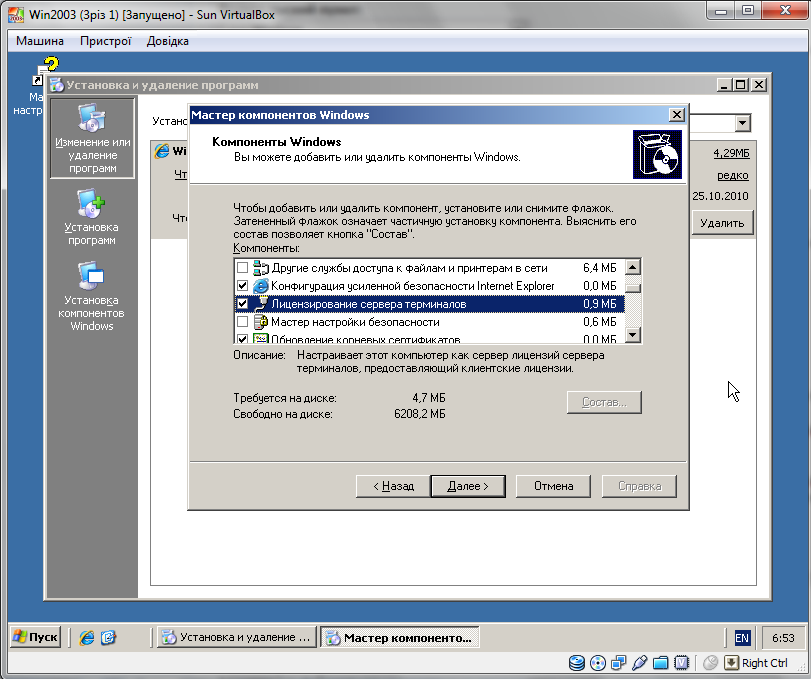Open 'Установка компонентов Windows' sidebar icon
The height and width of the screenshot is (679, 811).
[x=92, y=296]
